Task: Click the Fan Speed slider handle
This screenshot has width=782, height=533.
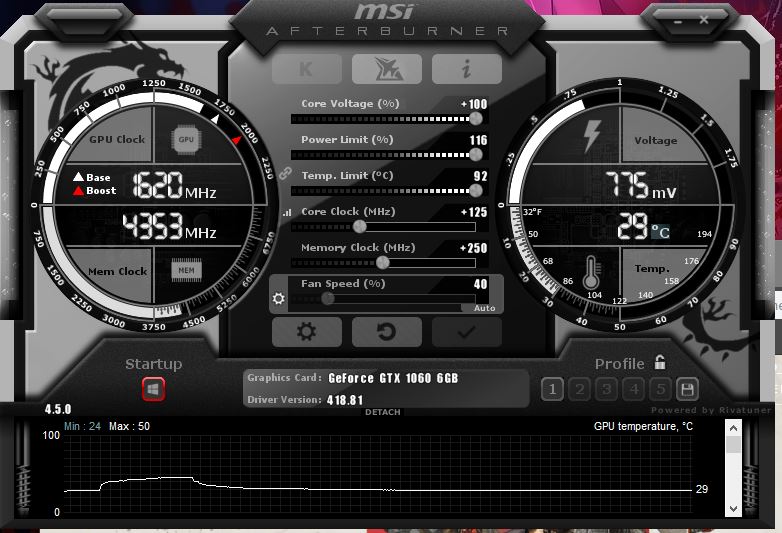Action: click(328, 298)
